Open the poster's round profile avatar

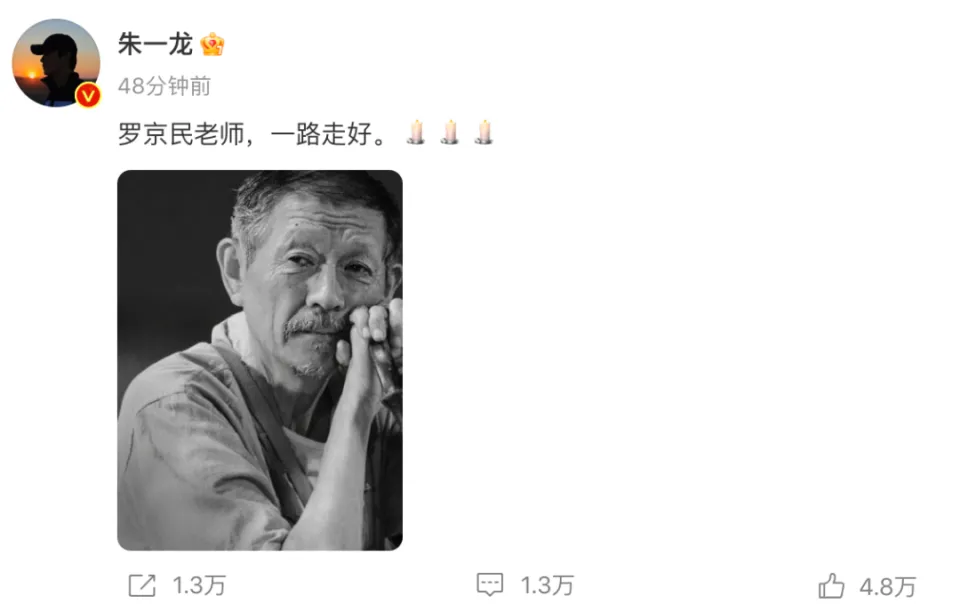[56, 62]
